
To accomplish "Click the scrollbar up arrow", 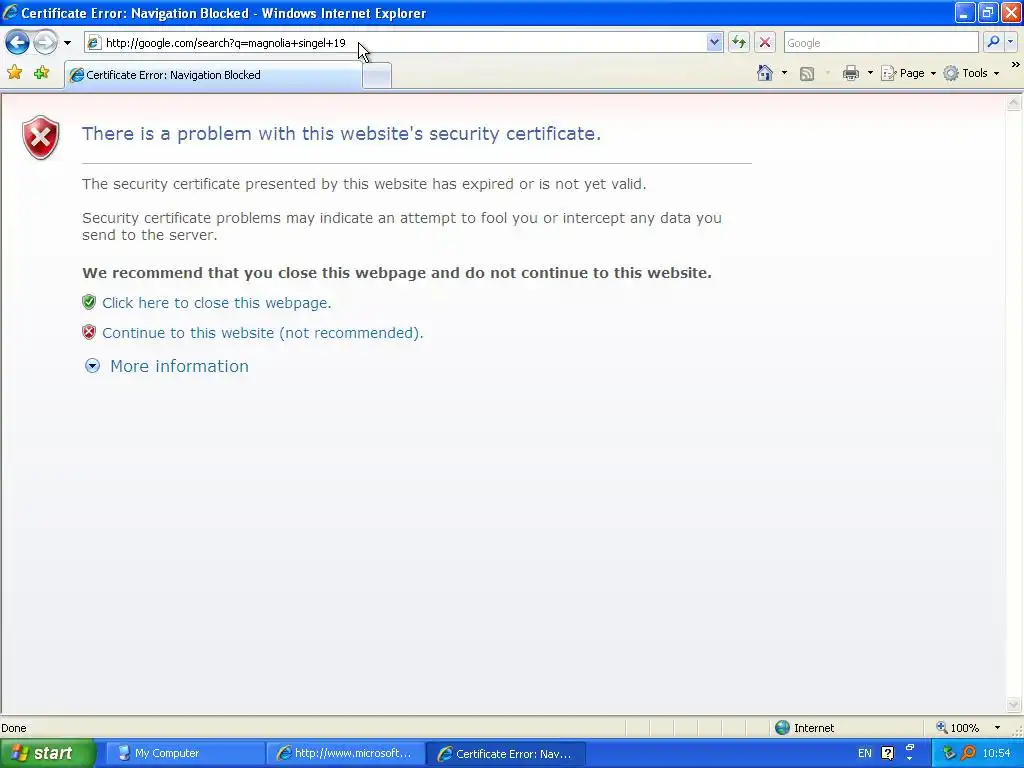I will [x=1014, y=103].
